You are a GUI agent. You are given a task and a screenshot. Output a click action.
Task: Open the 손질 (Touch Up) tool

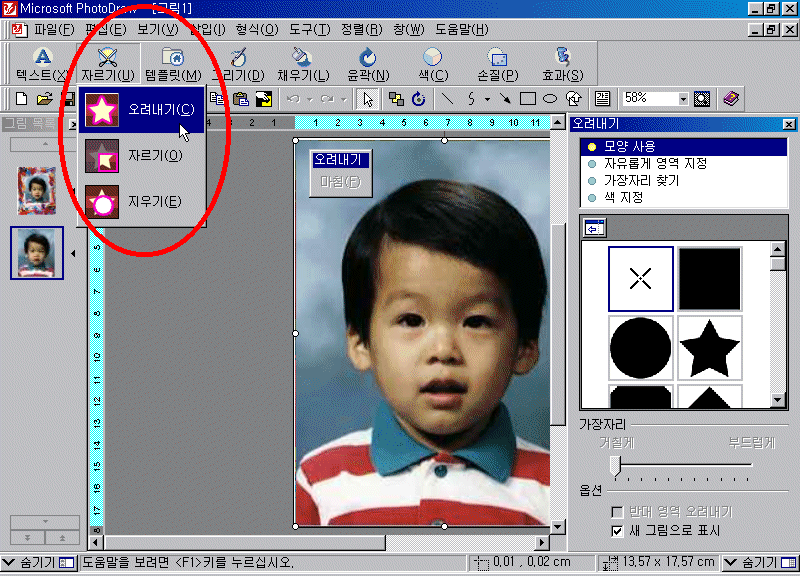[497, 58]
